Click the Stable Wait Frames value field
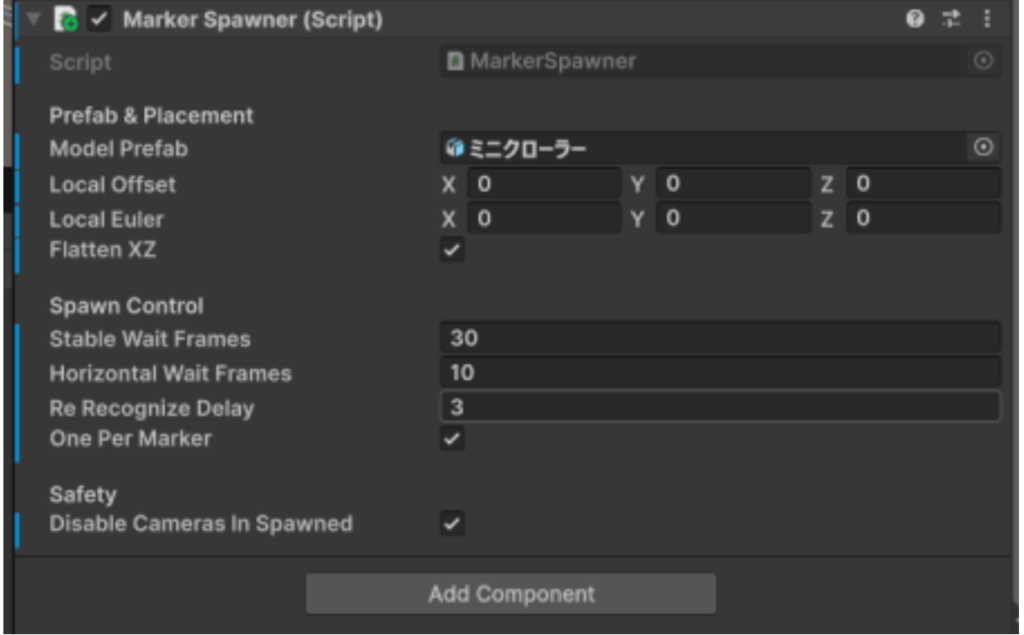 tap(720, 338)
